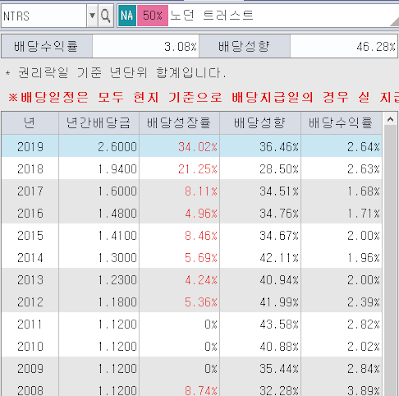The height and width of the screenshot is (396, 399).
Task: Select the 2013 year cell
Action: (x=30, y=280)
